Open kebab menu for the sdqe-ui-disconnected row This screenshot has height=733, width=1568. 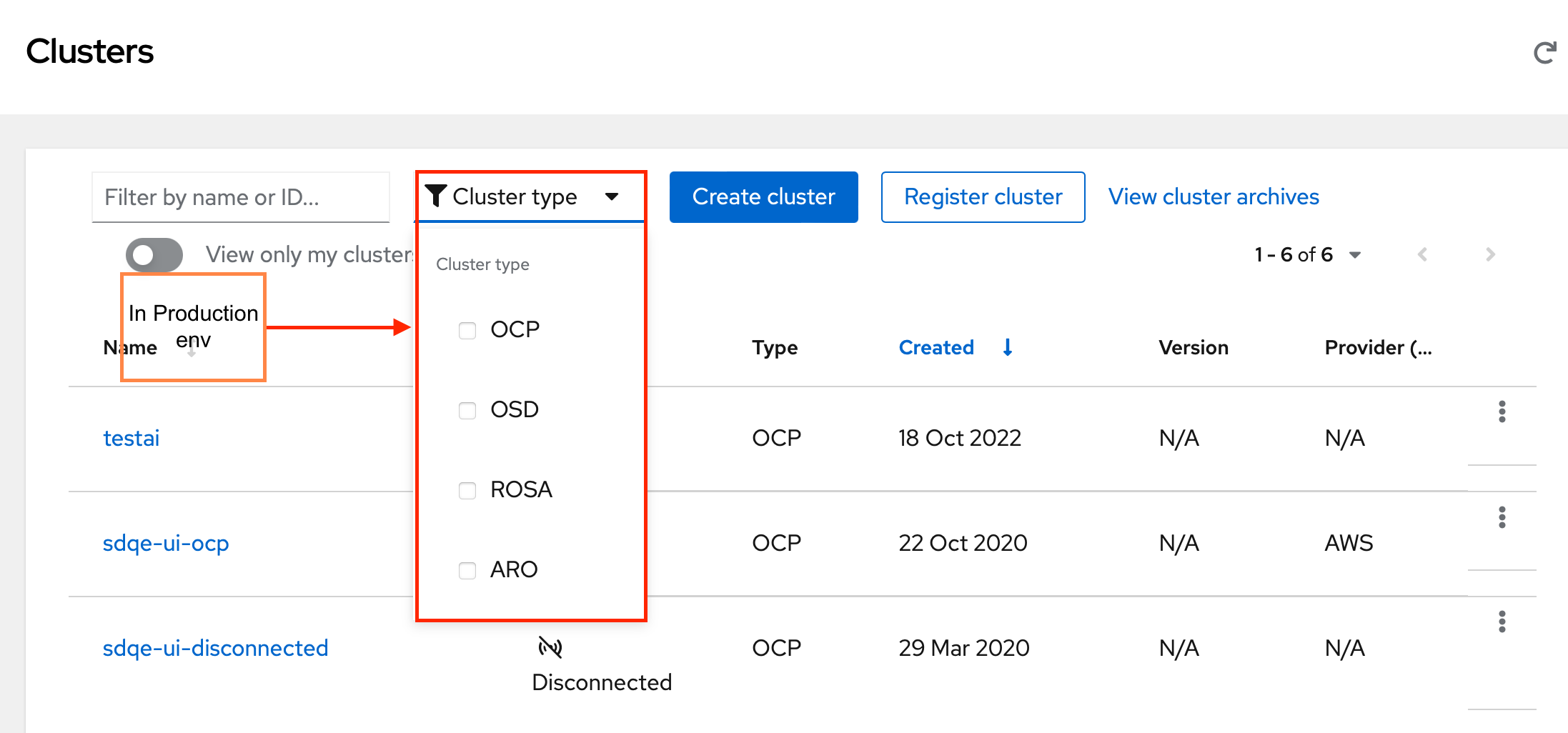point(1502,622)
